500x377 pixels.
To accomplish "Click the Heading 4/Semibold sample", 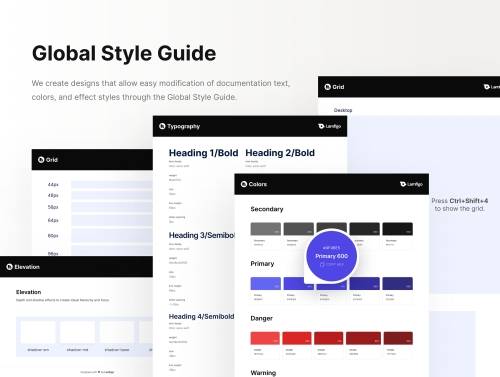I will pos(201,316).
